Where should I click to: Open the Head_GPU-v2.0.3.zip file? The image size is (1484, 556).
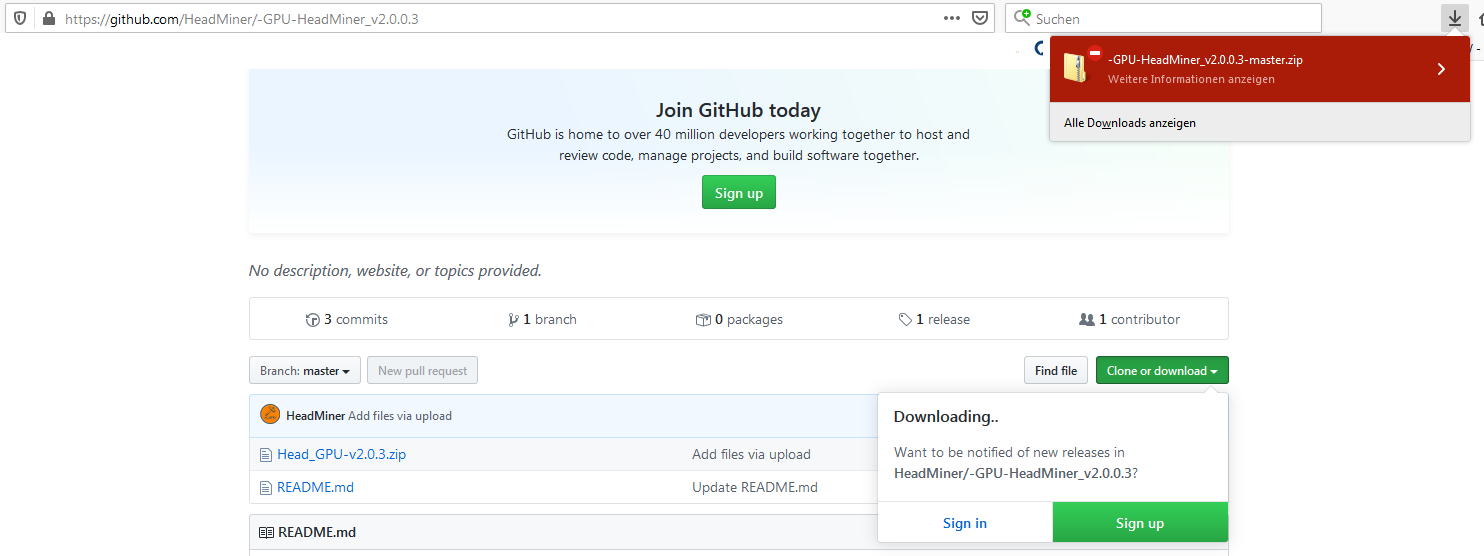tap(342, 454)
